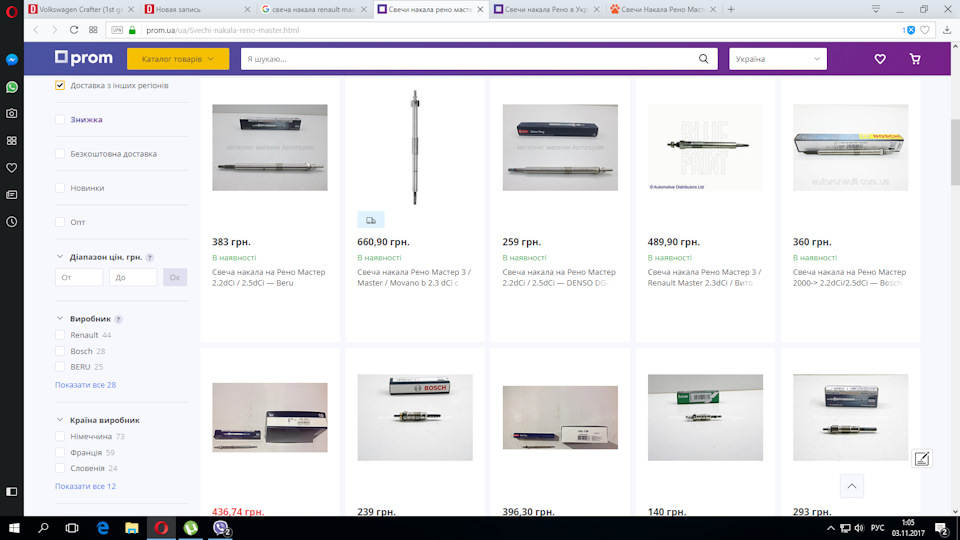
Task: Open the Україна region dropdown
Action: (778, 59)
